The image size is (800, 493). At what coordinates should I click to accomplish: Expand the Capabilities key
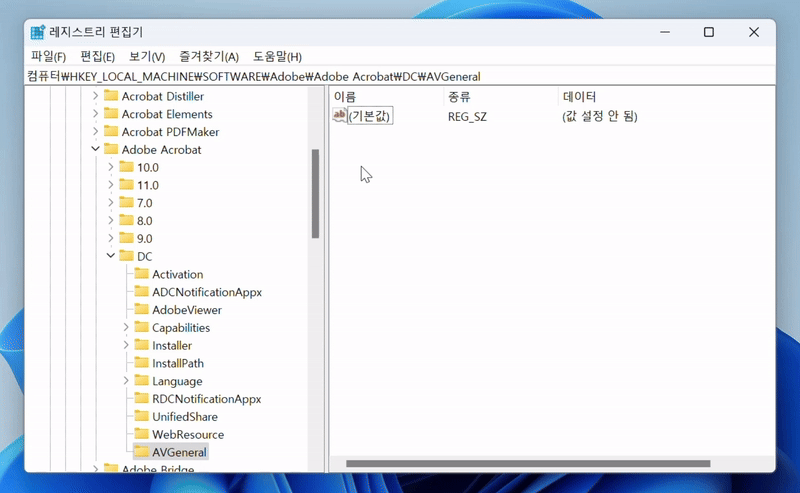(126, 327)
